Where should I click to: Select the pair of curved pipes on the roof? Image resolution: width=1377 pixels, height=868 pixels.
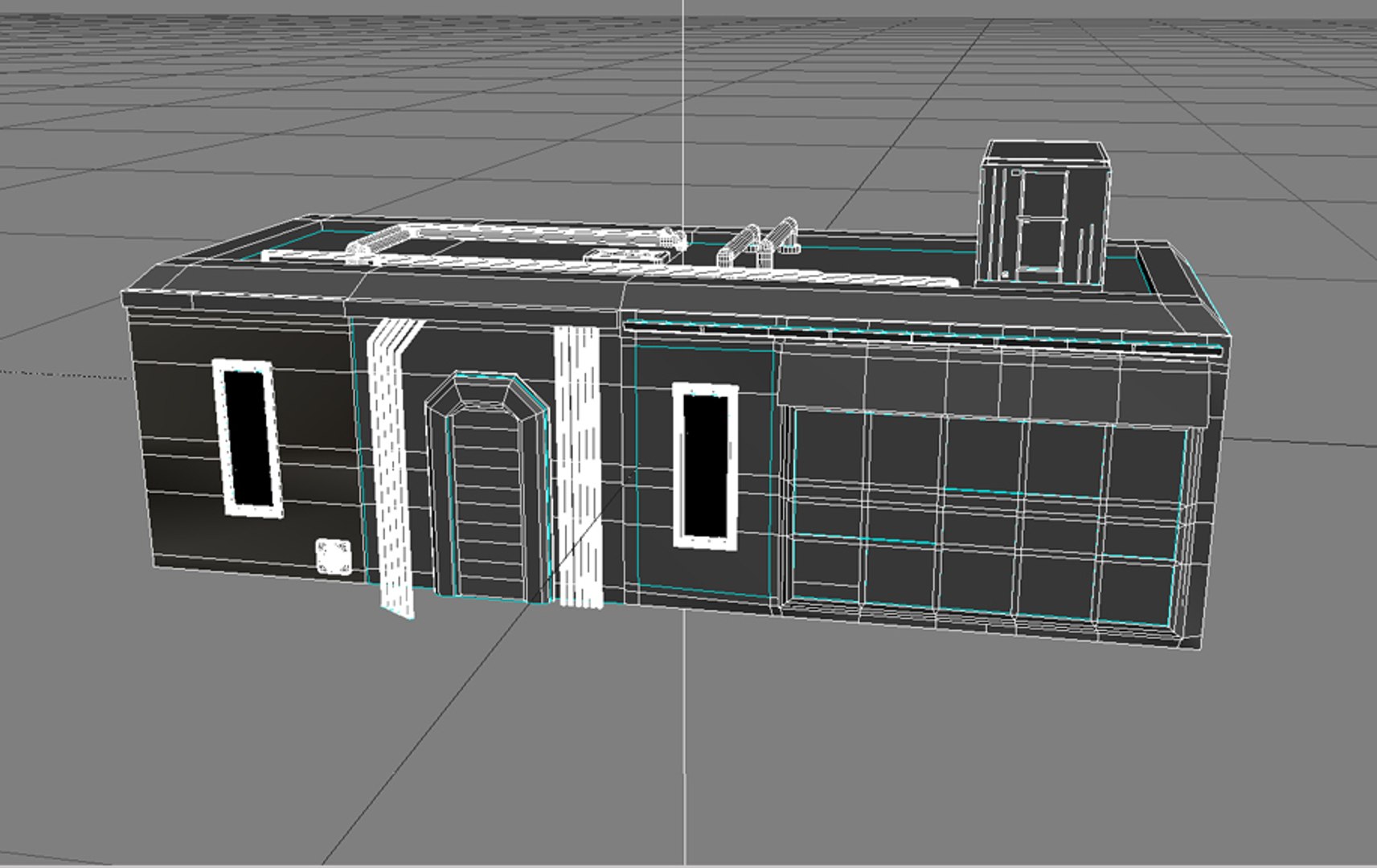(758, 242)
